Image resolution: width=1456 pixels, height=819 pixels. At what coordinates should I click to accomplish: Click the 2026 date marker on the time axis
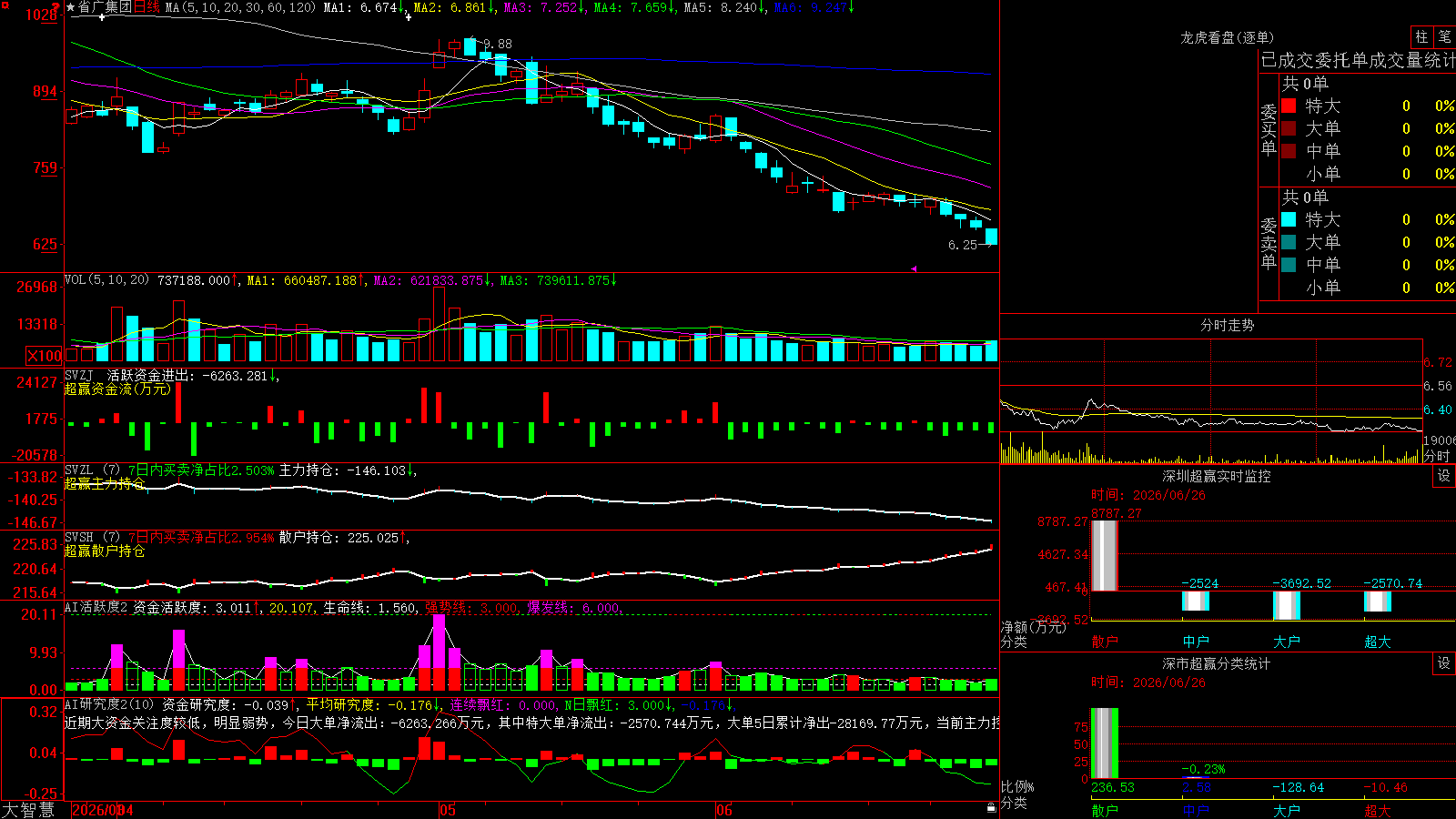coord(103,810)
